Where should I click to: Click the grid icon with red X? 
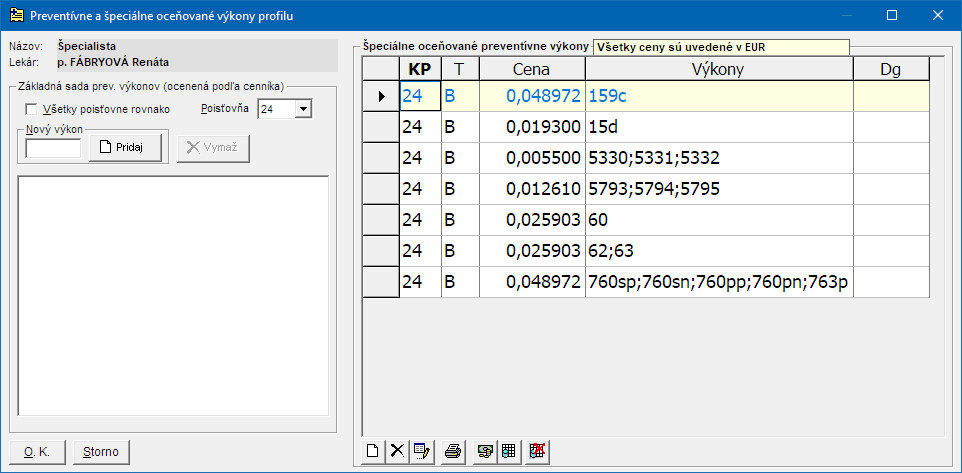coord(538,452)
